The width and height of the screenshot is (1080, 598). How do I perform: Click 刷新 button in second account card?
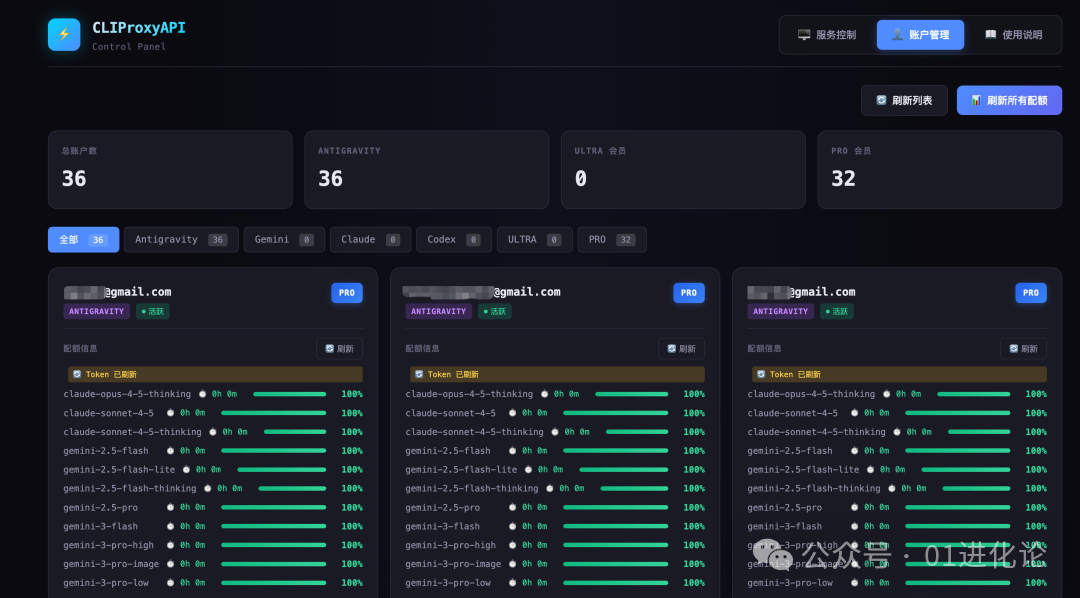pos(681,349)
